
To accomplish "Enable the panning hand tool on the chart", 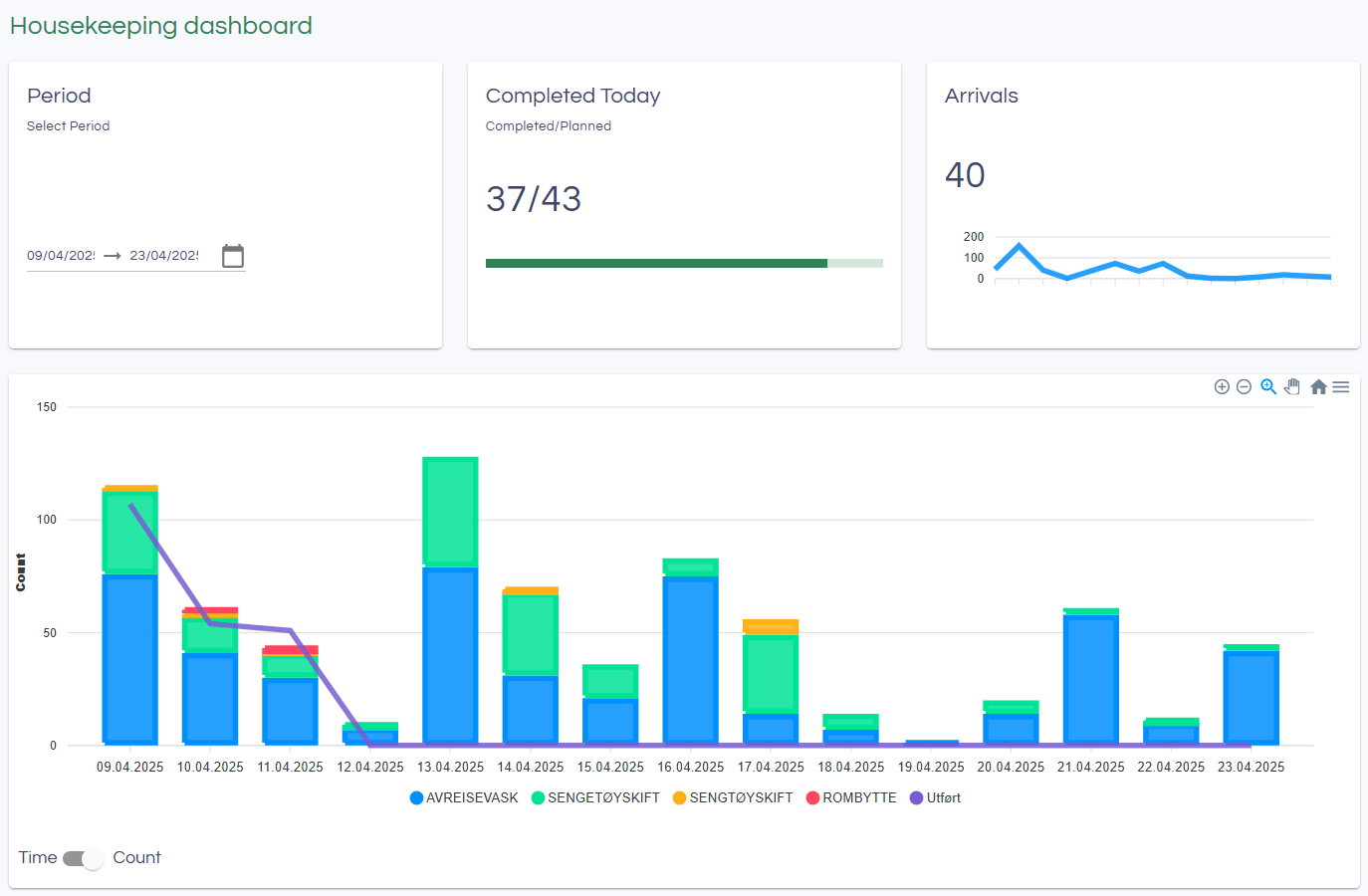I will click(1291, 386).
